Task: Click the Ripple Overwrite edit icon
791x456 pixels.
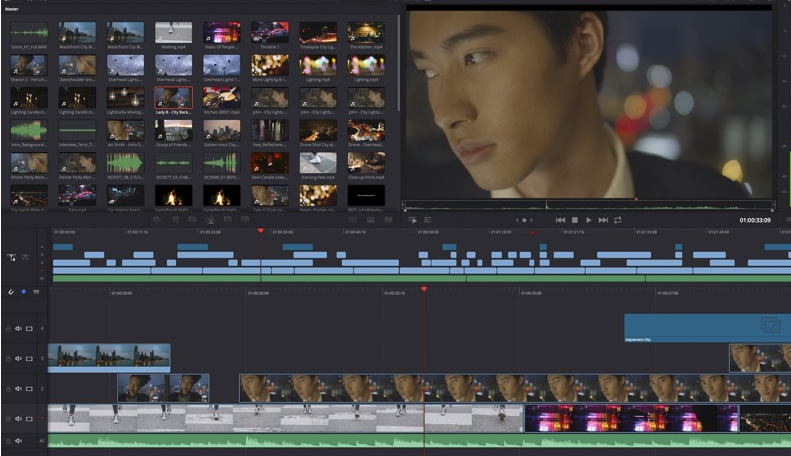Action: [x=192, y=219]
